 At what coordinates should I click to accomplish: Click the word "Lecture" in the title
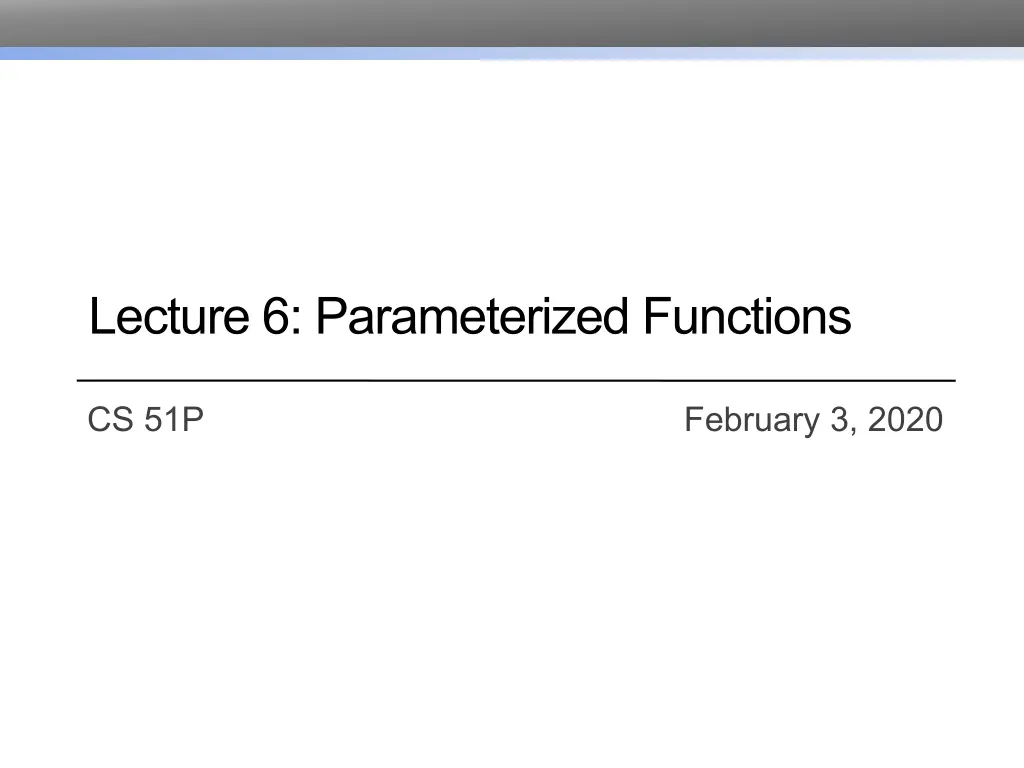169,317
